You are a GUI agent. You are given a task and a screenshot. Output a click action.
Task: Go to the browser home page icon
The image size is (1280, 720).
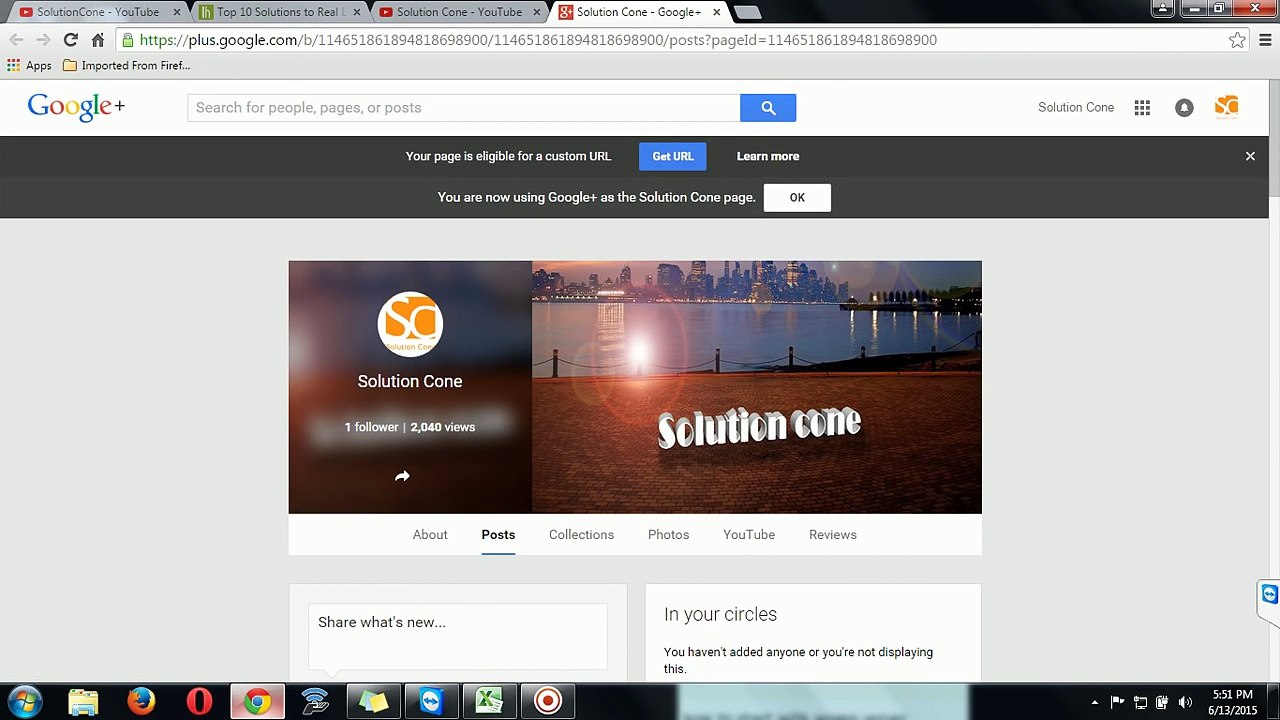coord(97,40)
